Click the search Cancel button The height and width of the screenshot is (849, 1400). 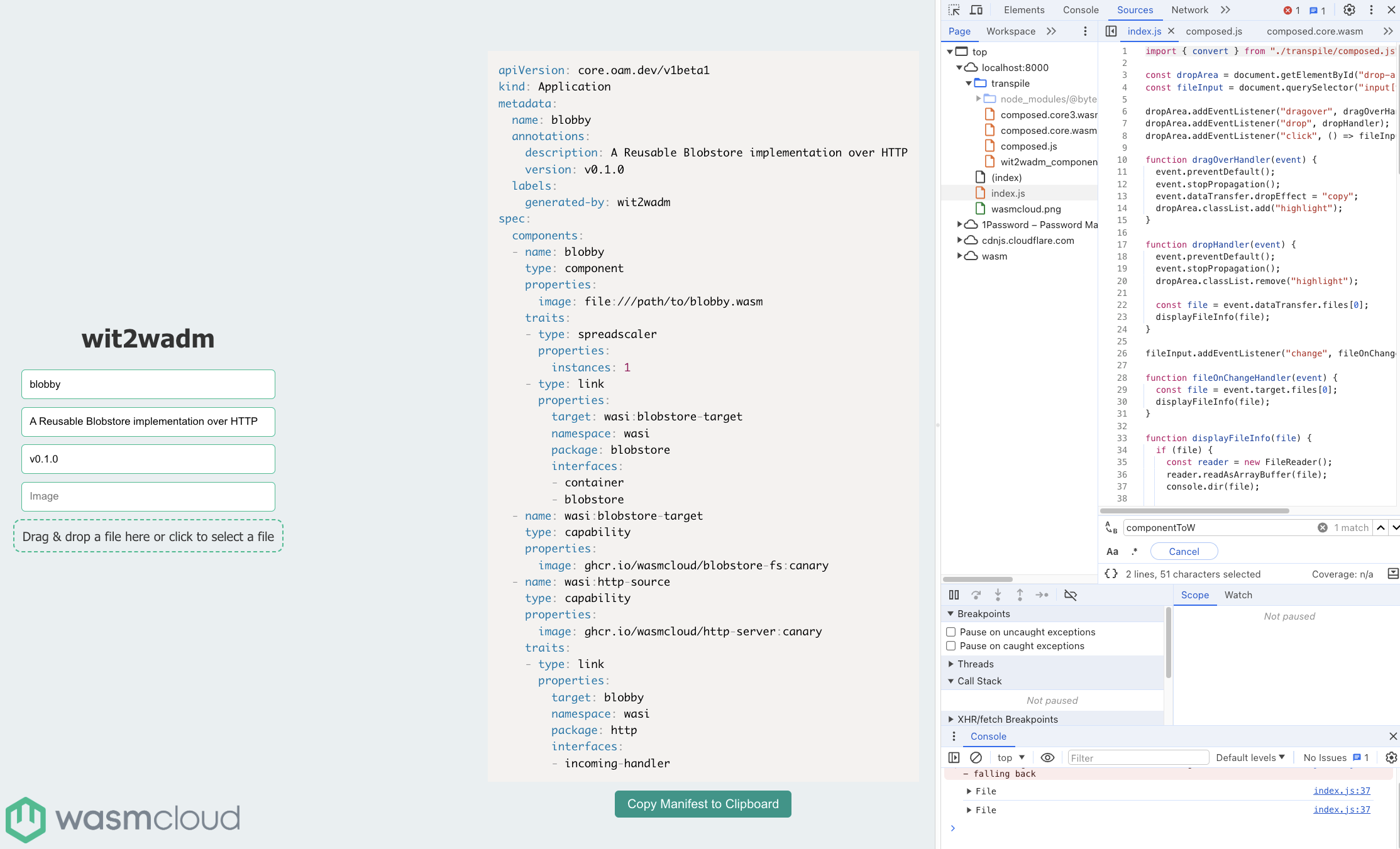(x=1184, y=551)
